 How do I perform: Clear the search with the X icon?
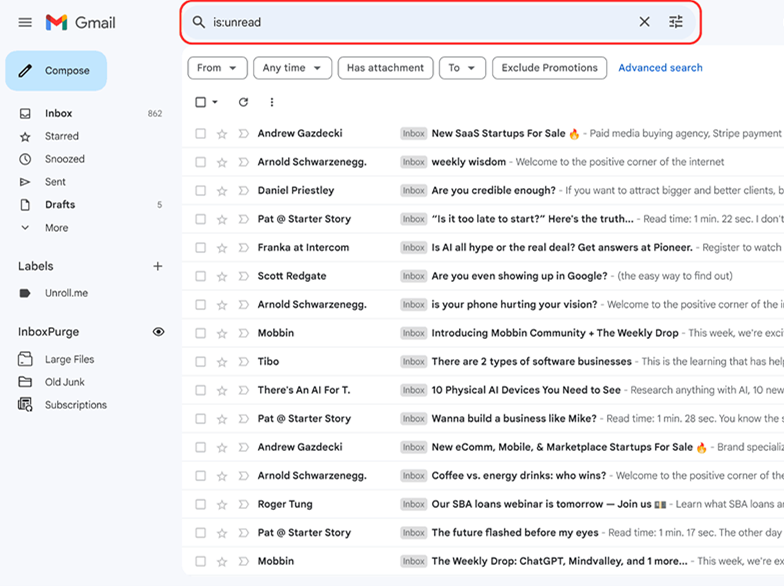(x=644, y=22)
